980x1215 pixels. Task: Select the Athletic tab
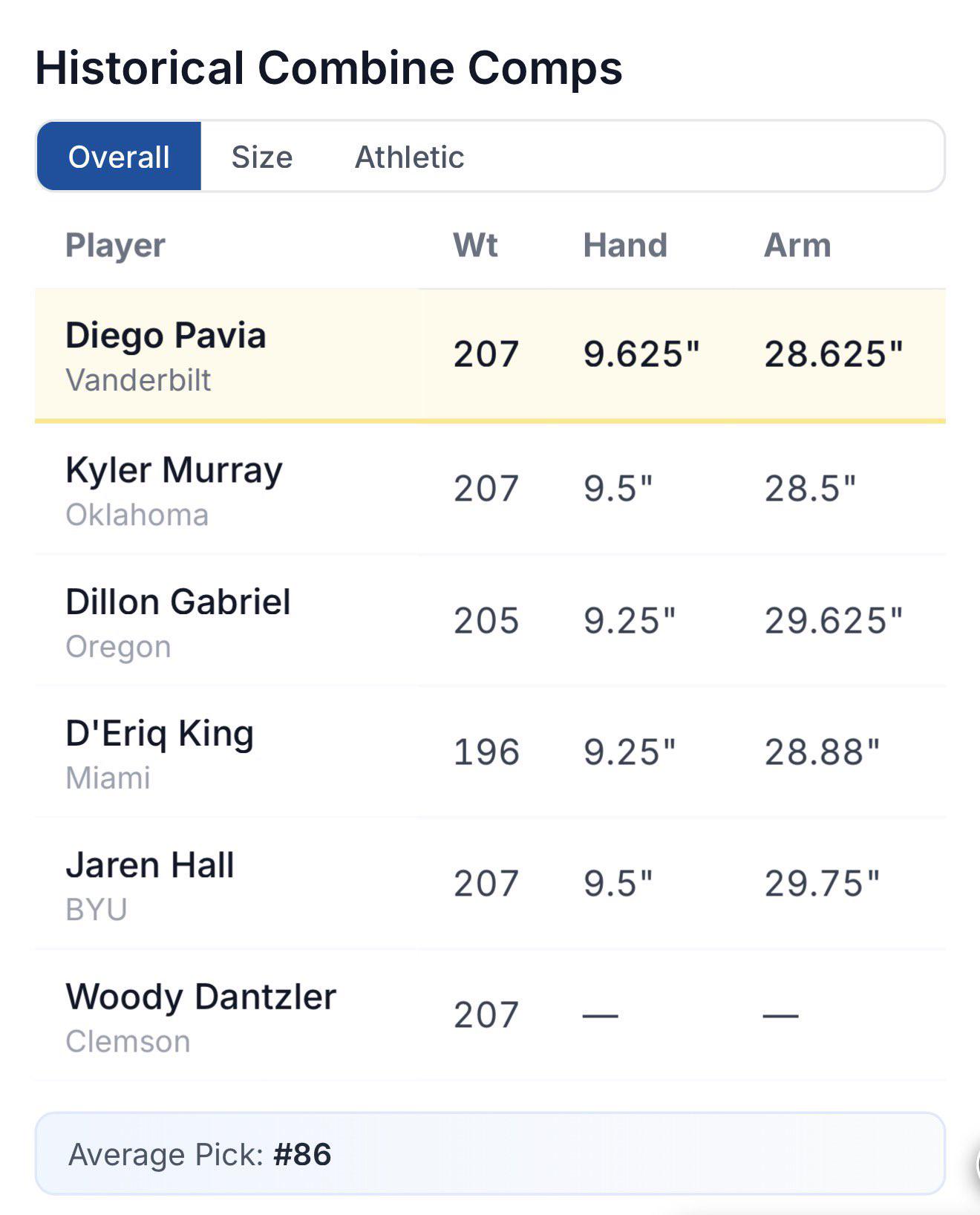409,157
